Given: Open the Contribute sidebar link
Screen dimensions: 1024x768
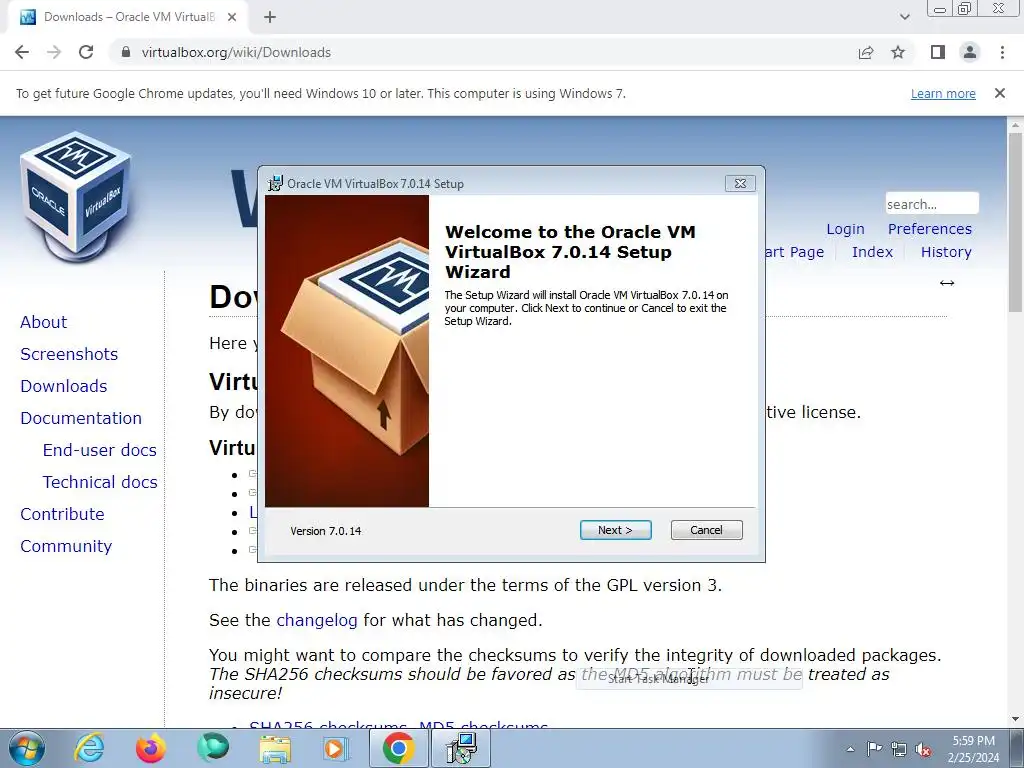Looking at the screenshot, I should 62,514.
